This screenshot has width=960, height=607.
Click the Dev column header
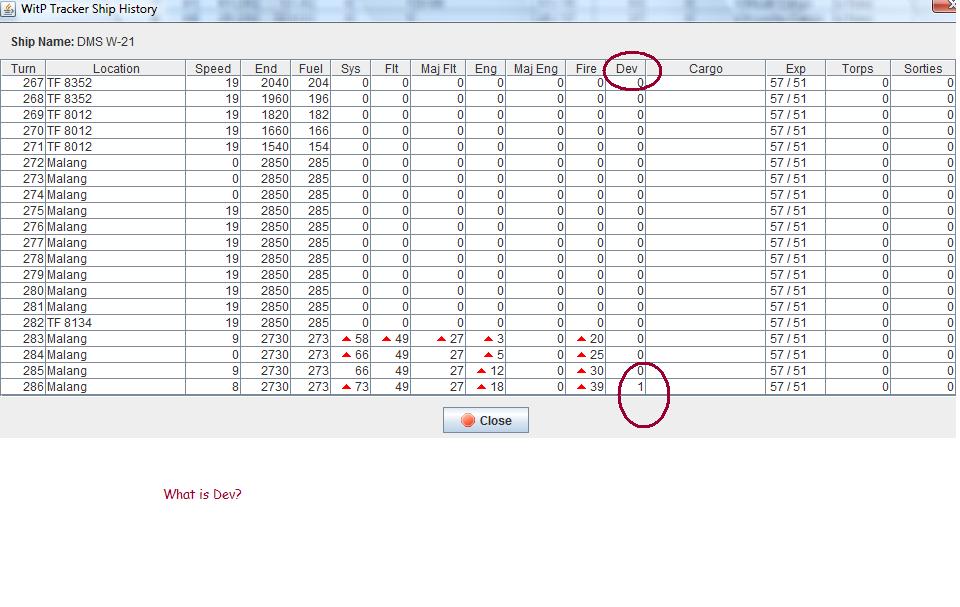(x=626, y=69)
